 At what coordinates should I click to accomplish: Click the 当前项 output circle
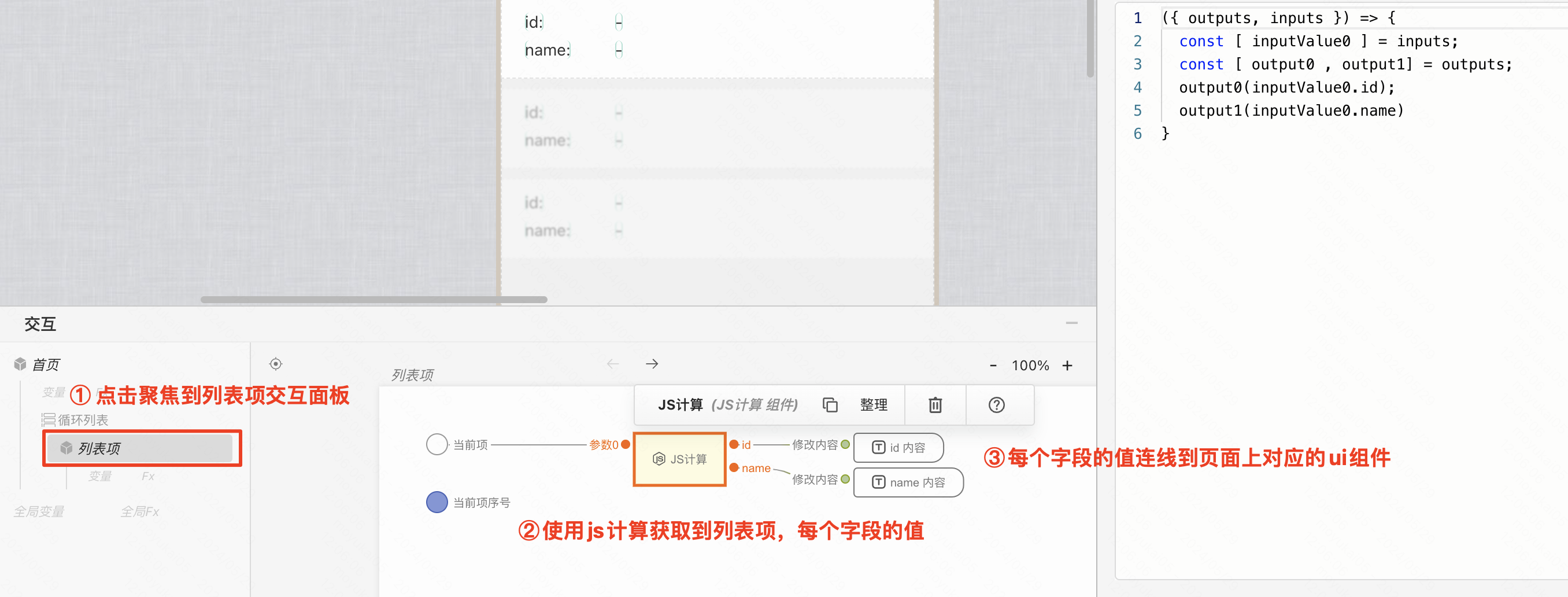[x=437, y=444]
